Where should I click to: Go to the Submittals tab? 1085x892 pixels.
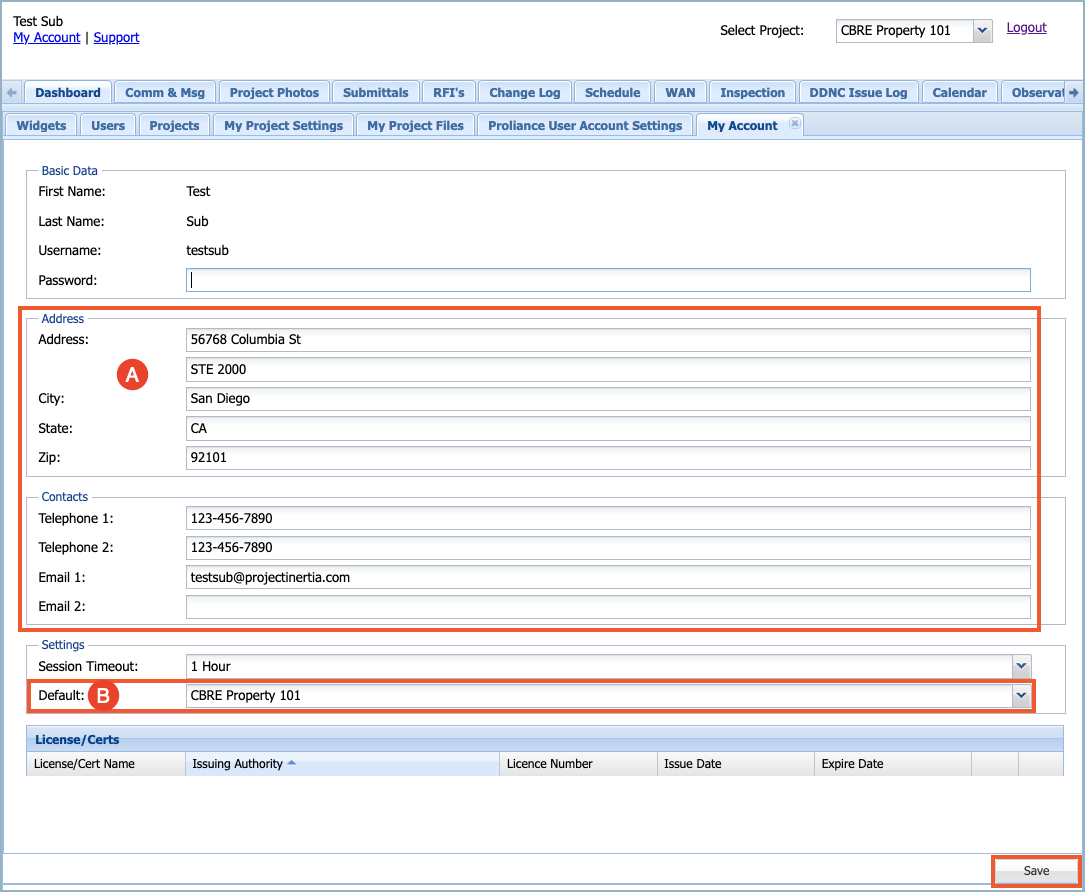376,93
